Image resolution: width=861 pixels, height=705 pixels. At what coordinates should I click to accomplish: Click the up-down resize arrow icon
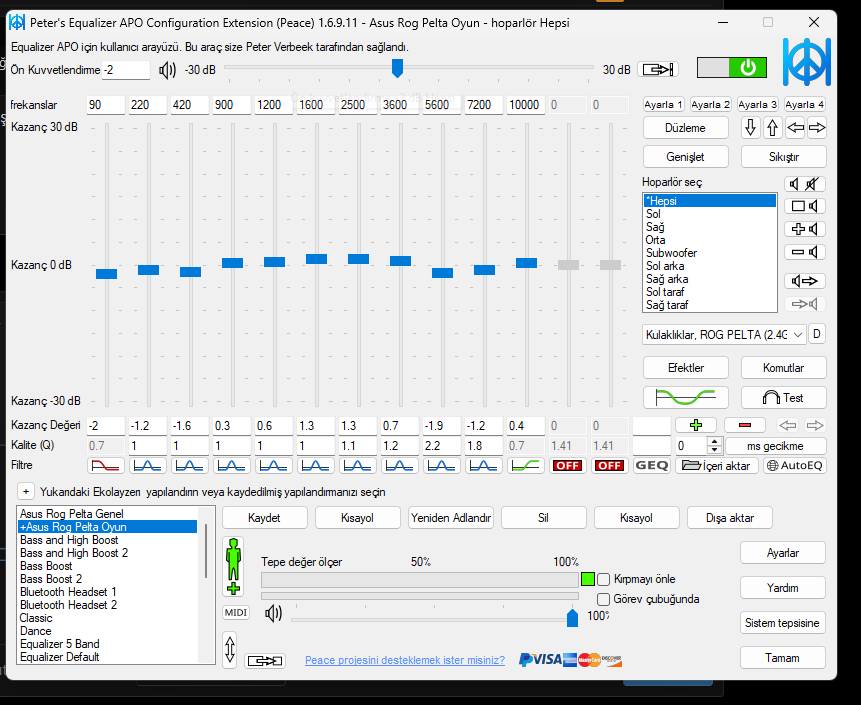pos(230,650)
